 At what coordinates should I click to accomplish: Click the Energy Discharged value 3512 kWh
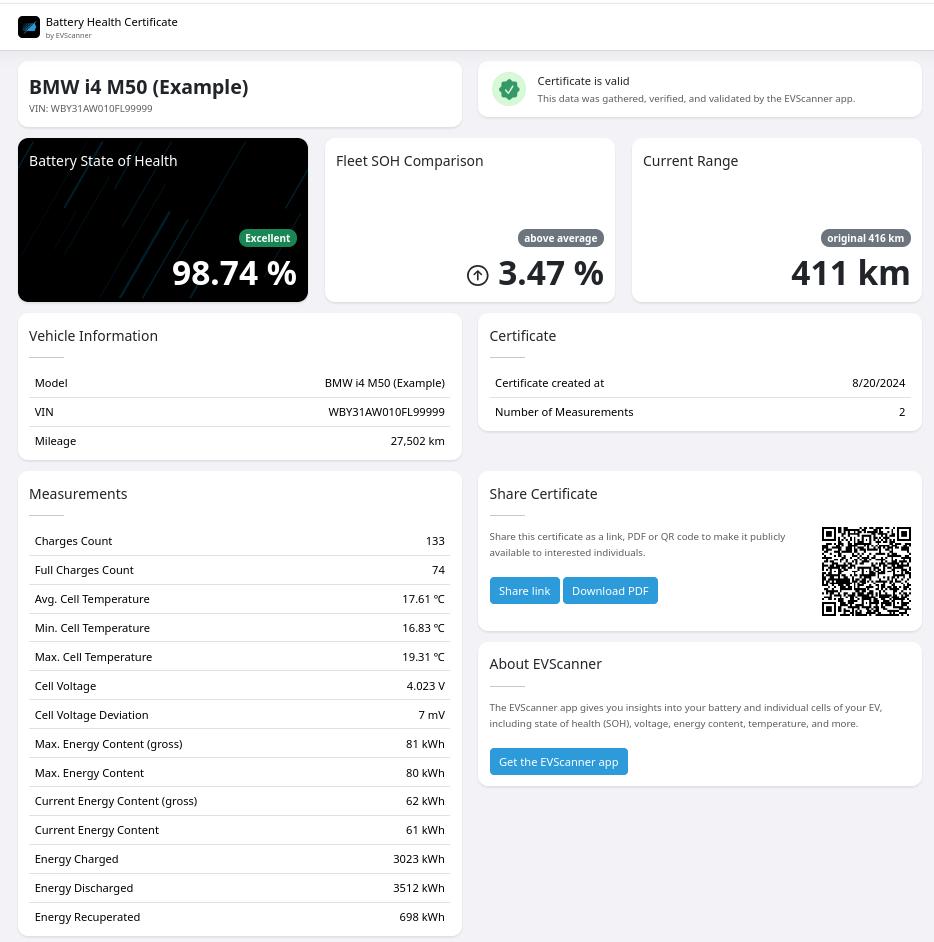click(419, 888)
